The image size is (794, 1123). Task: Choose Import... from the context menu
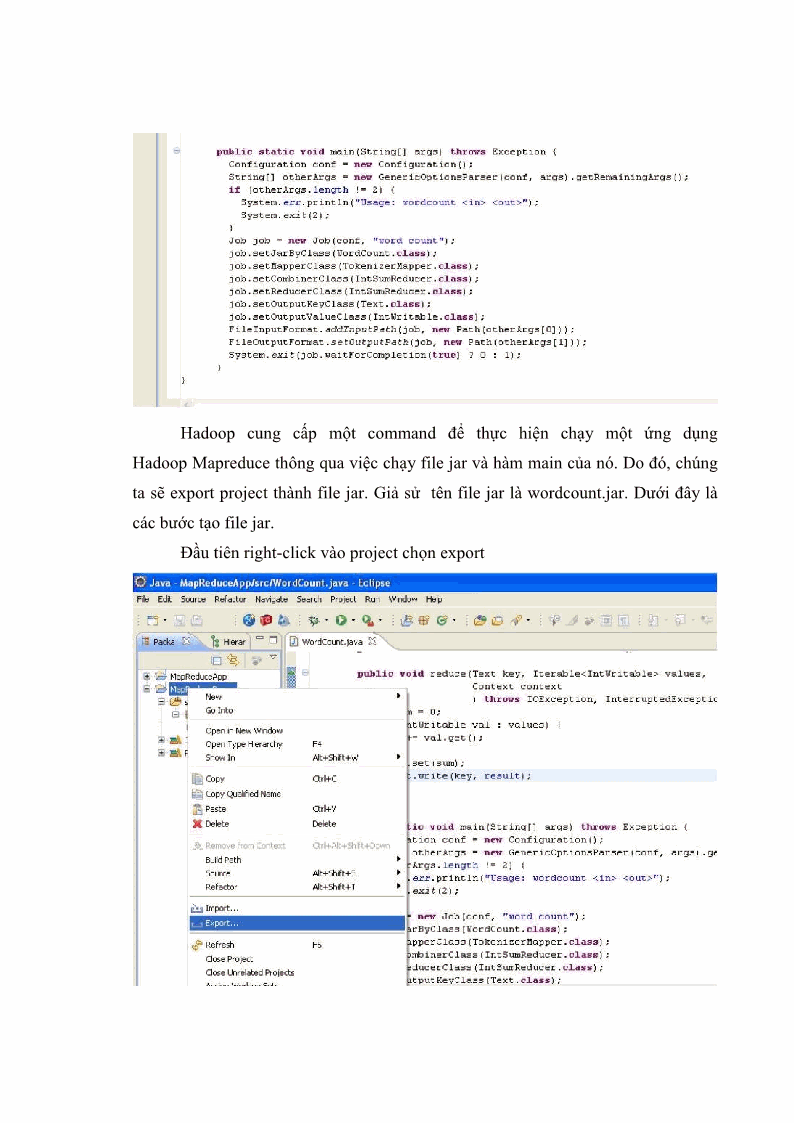point(222,908)
